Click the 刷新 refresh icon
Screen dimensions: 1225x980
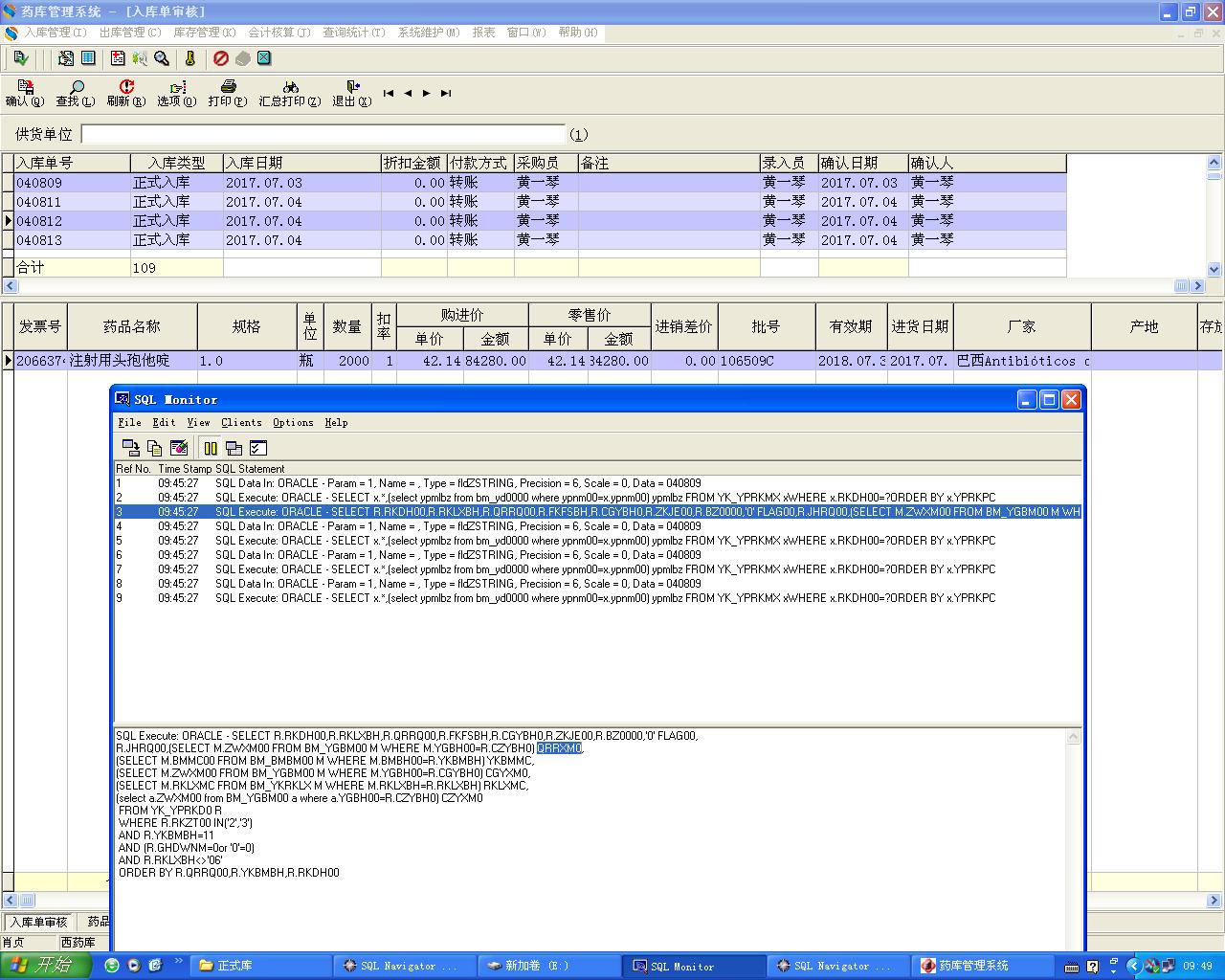coord(126,87)
